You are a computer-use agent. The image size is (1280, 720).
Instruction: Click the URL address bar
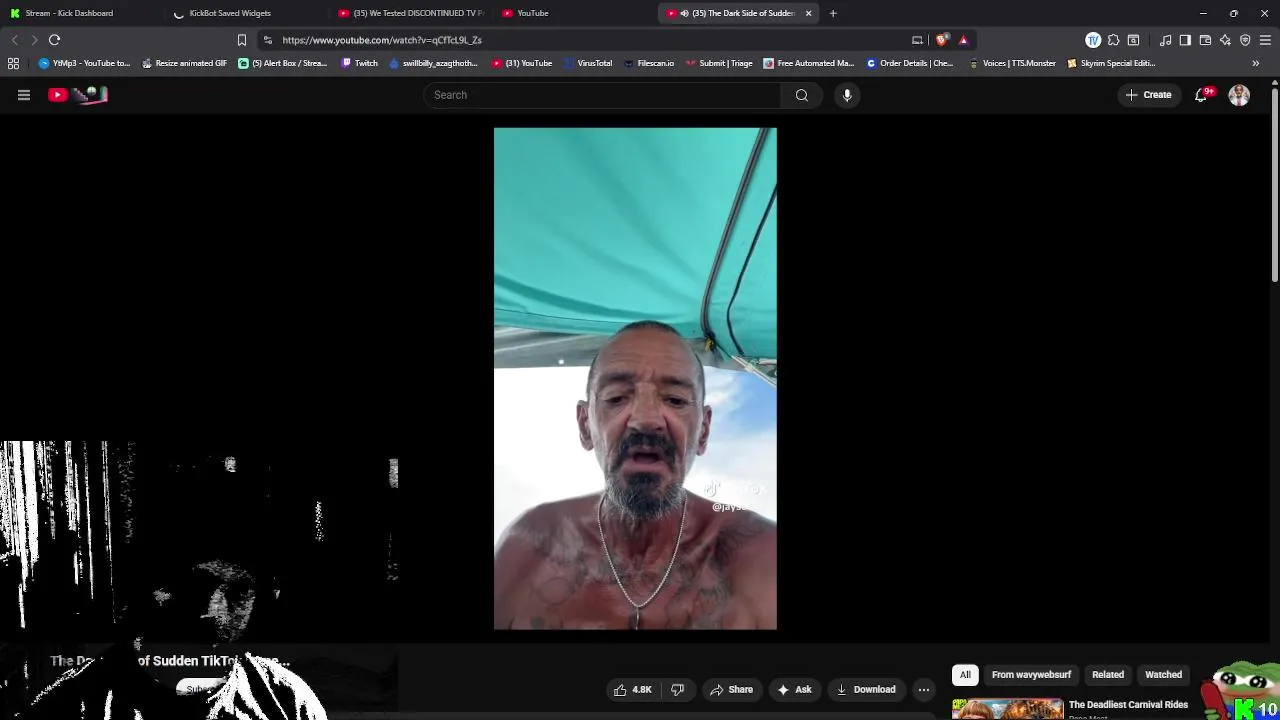point(590,40)
